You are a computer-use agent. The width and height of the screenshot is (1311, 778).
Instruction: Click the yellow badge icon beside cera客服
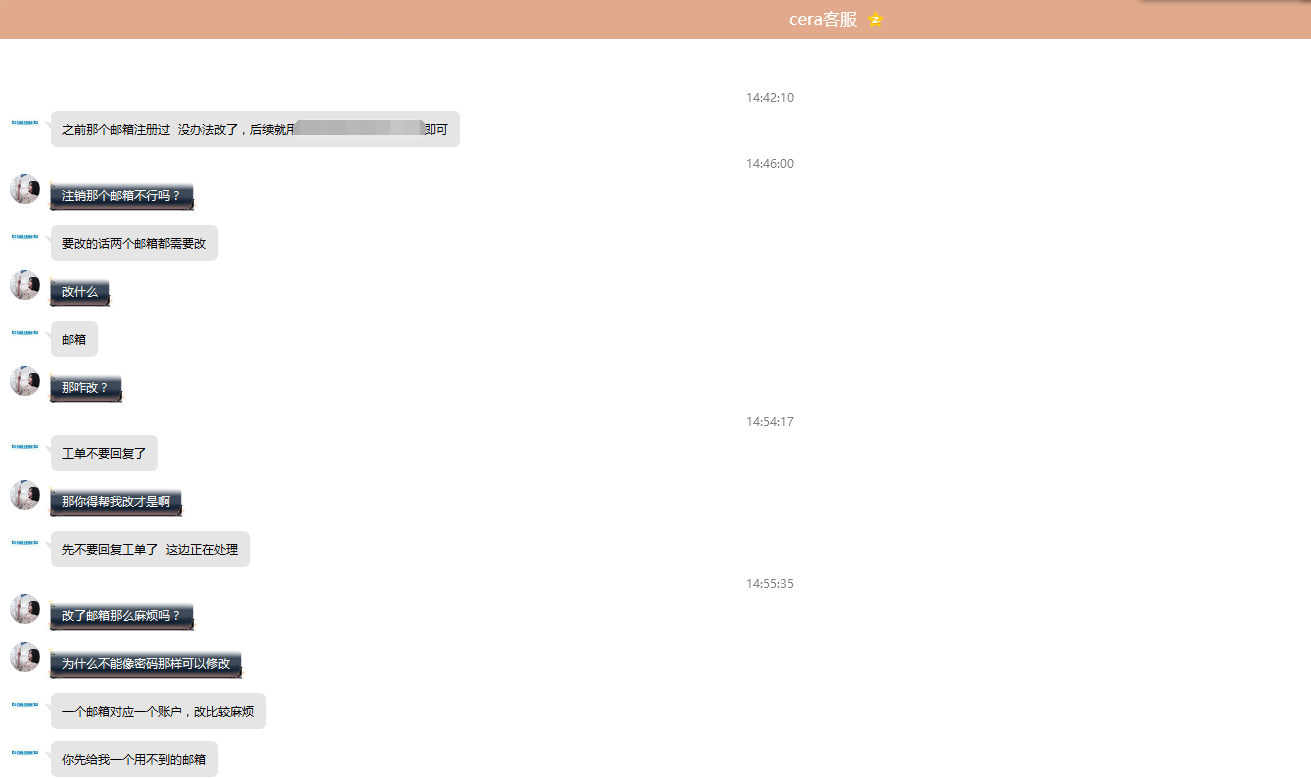[x=876, y=20]
